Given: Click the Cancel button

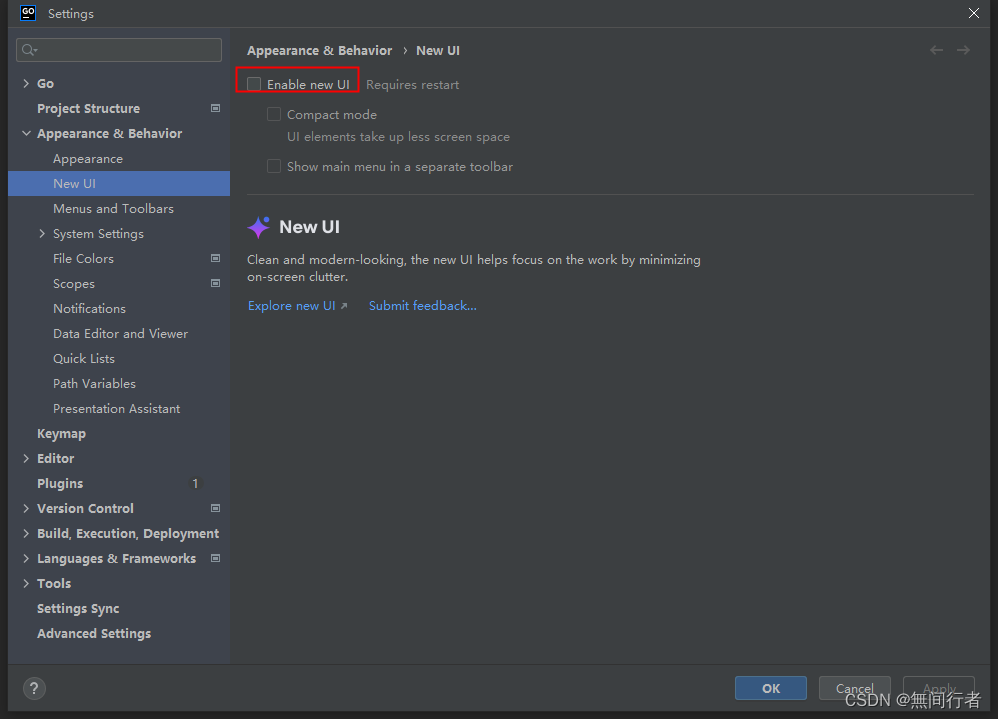Looking at the screenshot, I should coord(854,688).
